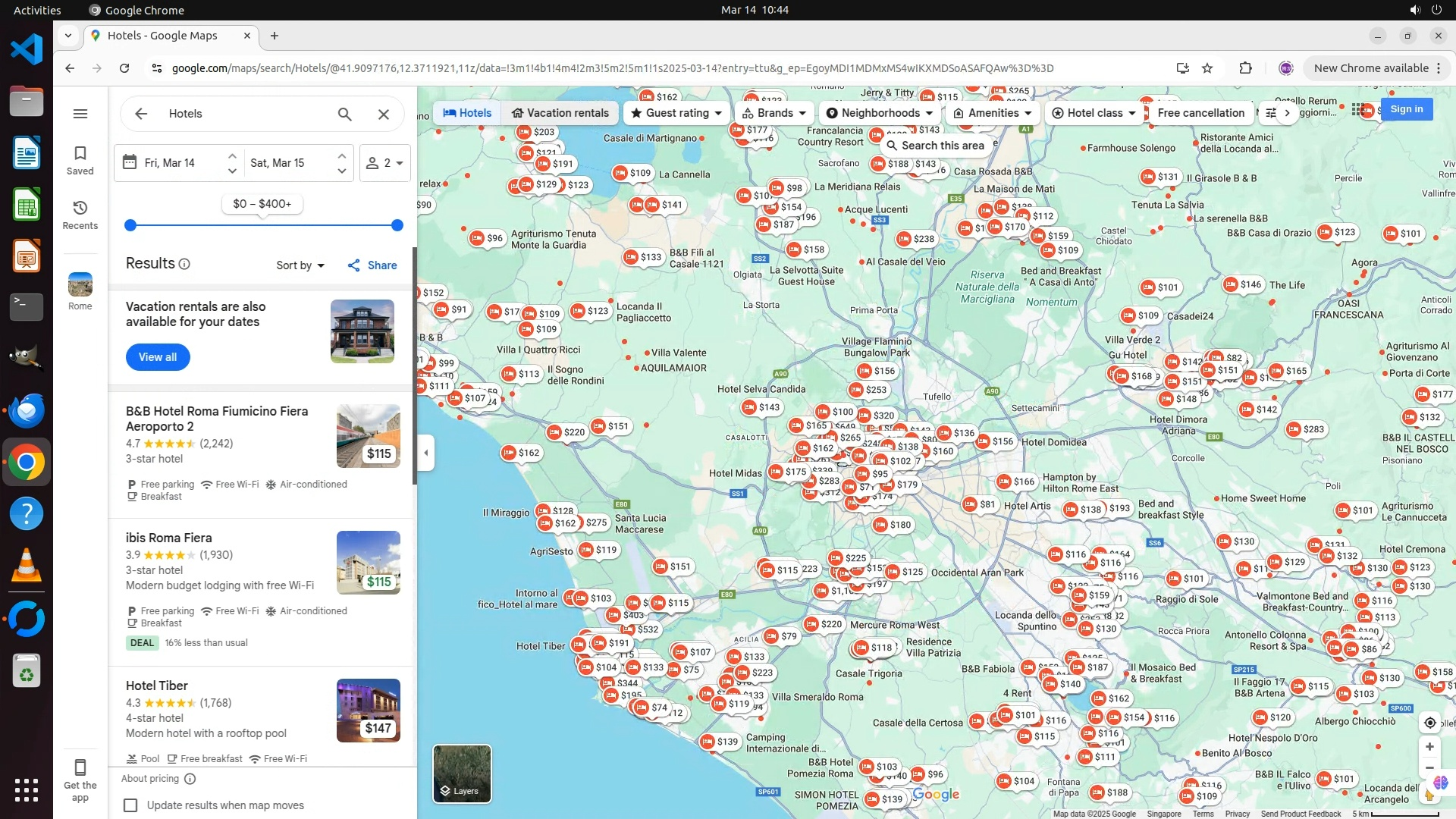Click the View all button
1456x819 pixels.
[158, 357]
